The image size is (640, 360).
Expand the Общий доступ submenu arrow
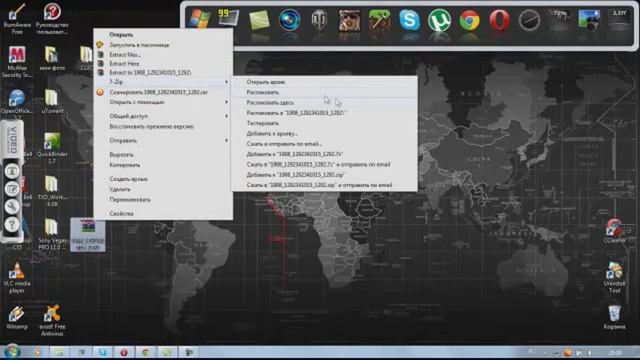pyautogui.click(x=227, y=116)
